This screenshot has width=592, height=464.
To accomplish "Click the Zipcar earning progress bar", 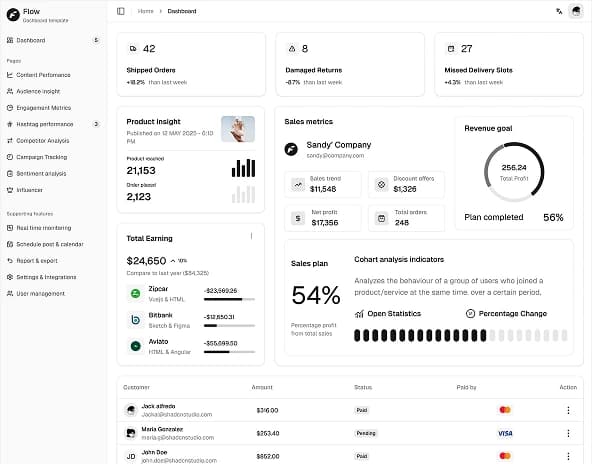I will click(229, 299).
